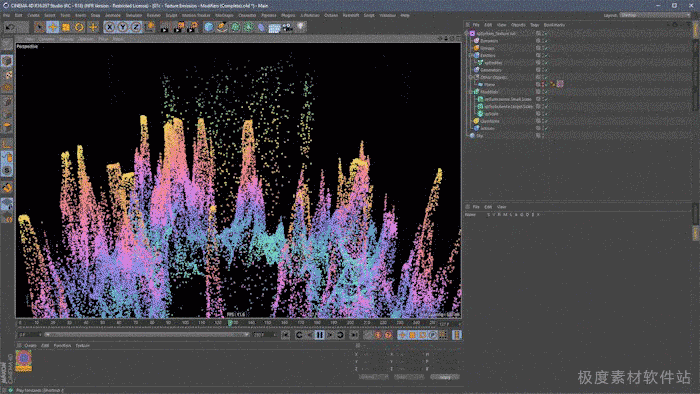Click the start frame input field
The height and width of the screenshot is (394, 700).
(x=30, y=335)
